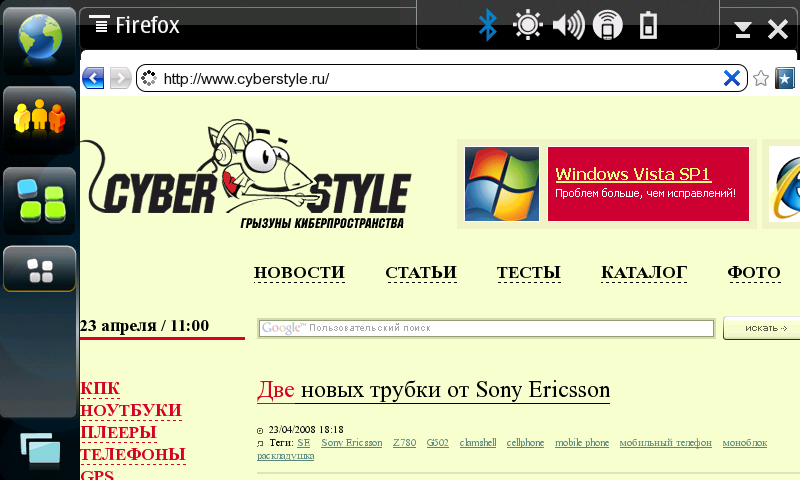Image resolution: width=800 pixels, height=480 pixels.
Task: Open the bookmarks list star icon
Action: coord(785,78)
